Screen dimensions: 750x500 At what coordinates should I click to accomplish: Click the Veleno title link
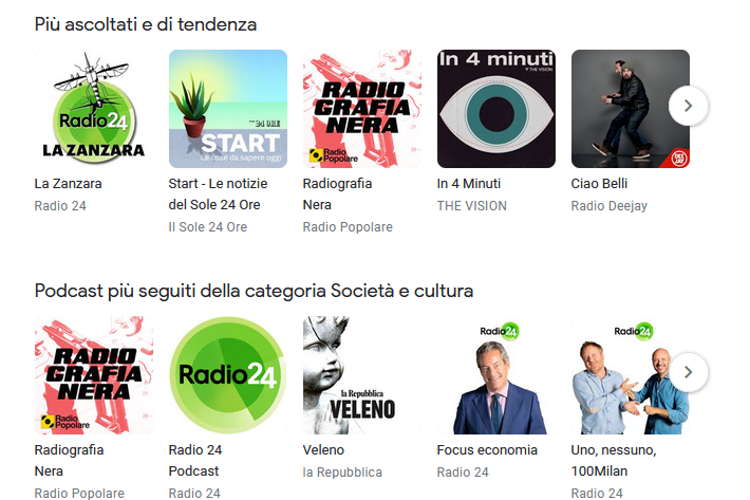[x=323, y=450]
